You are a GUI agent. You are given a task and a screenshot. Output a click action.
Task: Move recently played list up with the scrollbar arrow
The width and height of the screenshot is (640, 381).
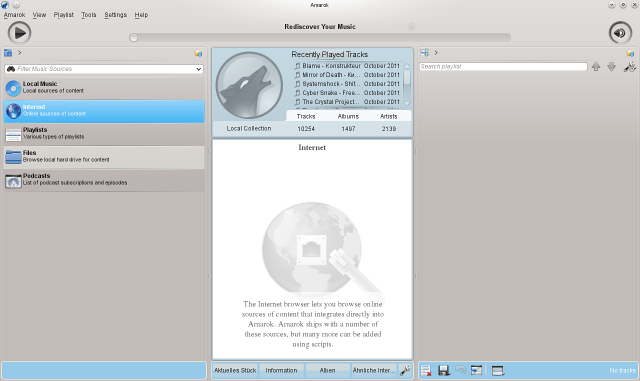[x=407, y=66]
